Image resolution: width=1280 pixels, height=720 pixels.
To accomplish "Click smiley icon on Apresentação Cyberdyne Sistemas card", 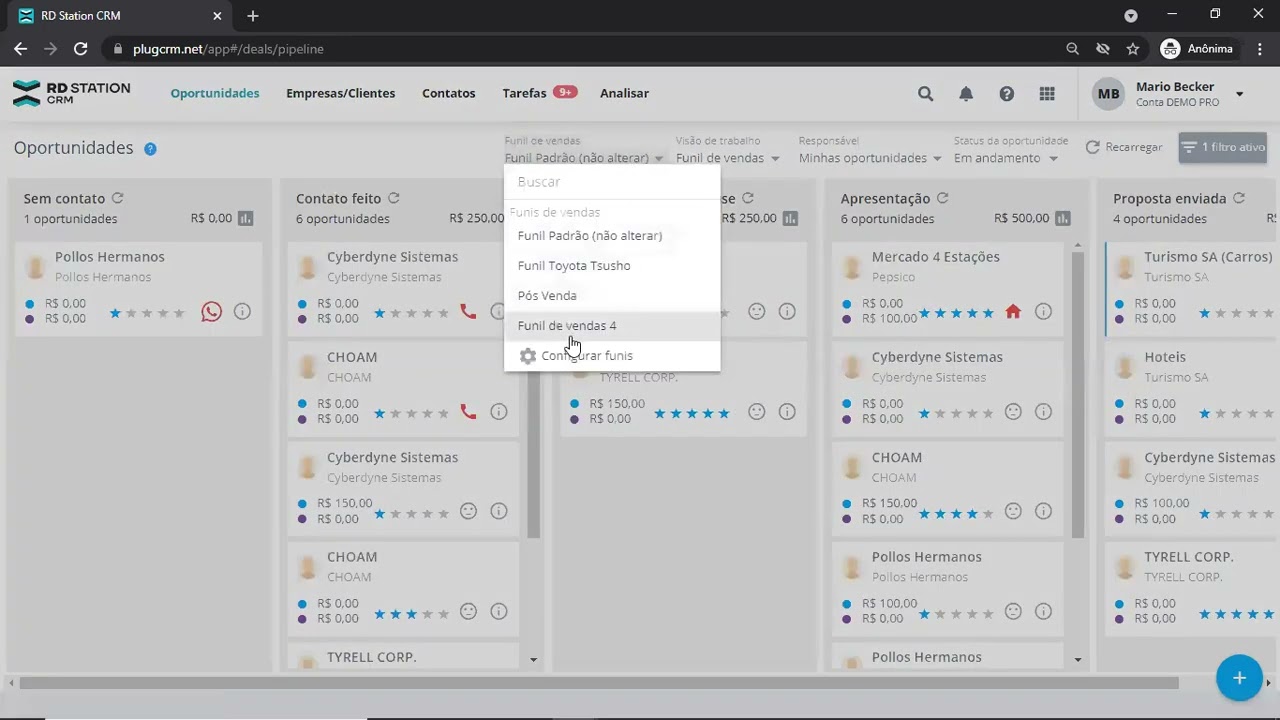I will coord(1013,411).
